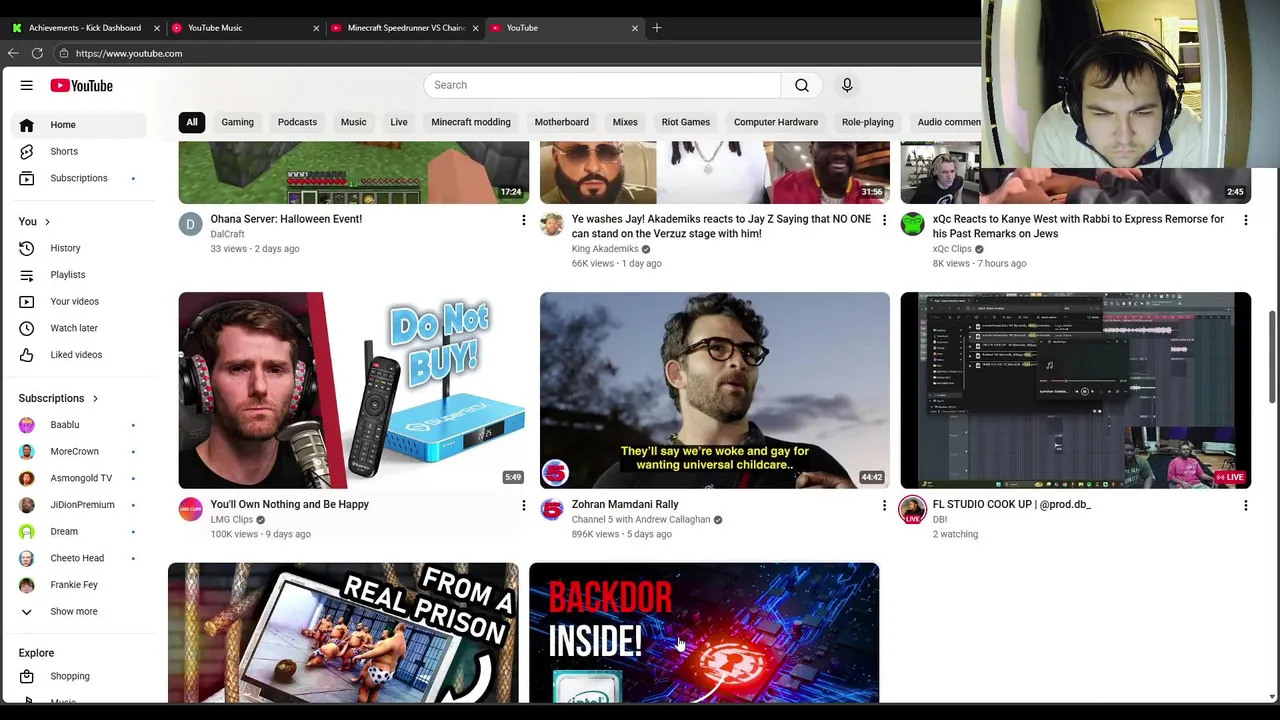Open options menu for FL STUDIO COOK UP
The height and width of the screenshot is (720, 1280).
point(1245,506)
